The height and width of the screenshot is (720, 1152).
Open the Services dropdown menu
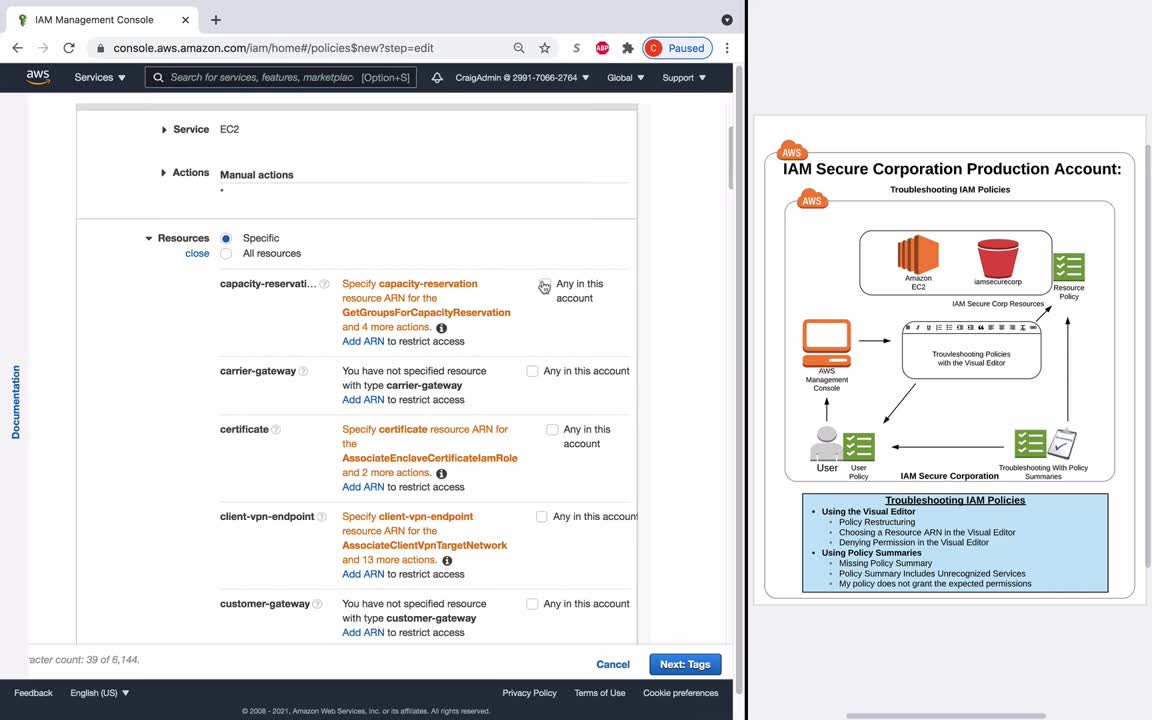(x=100, y=77)
